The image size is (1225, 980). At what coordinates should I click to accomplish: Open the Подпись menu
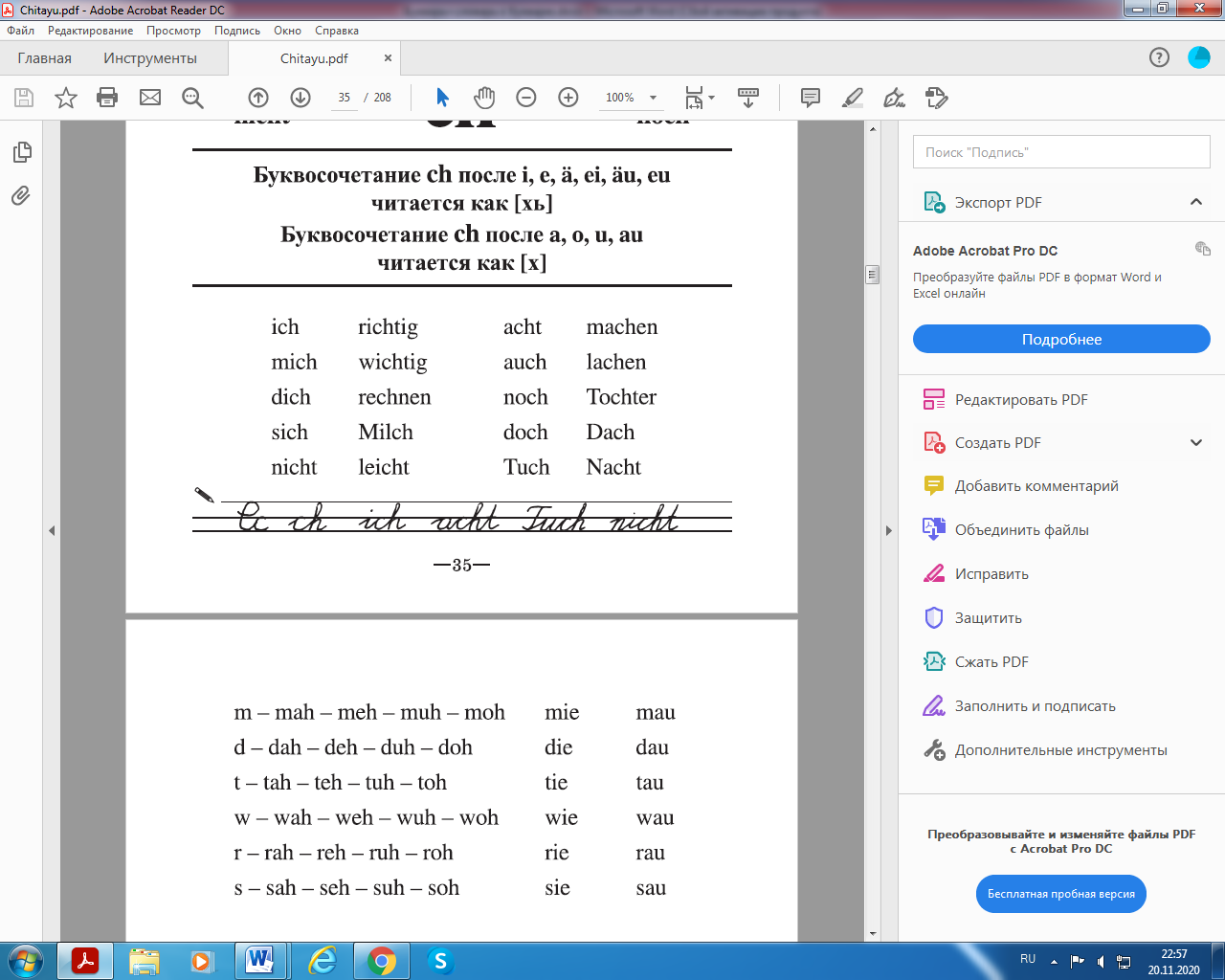click(237, 31)
